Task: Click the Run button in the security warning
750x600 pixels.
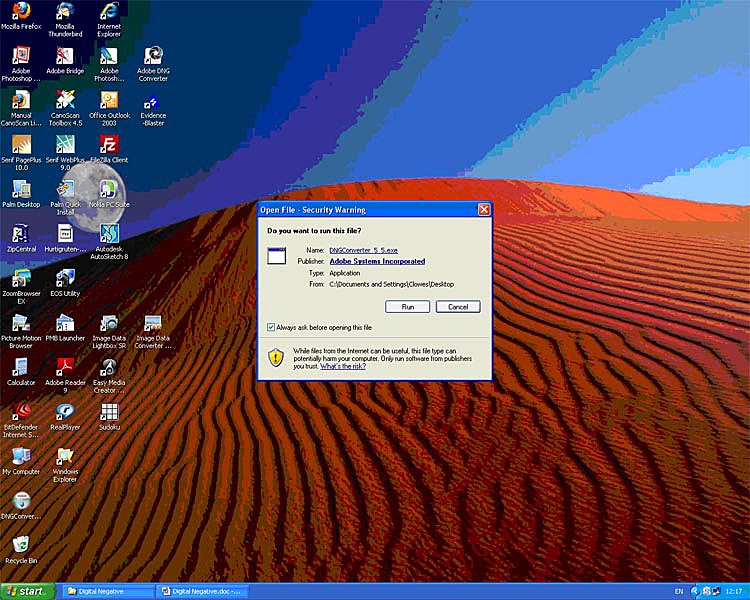Action: click(x=408, y=307)
